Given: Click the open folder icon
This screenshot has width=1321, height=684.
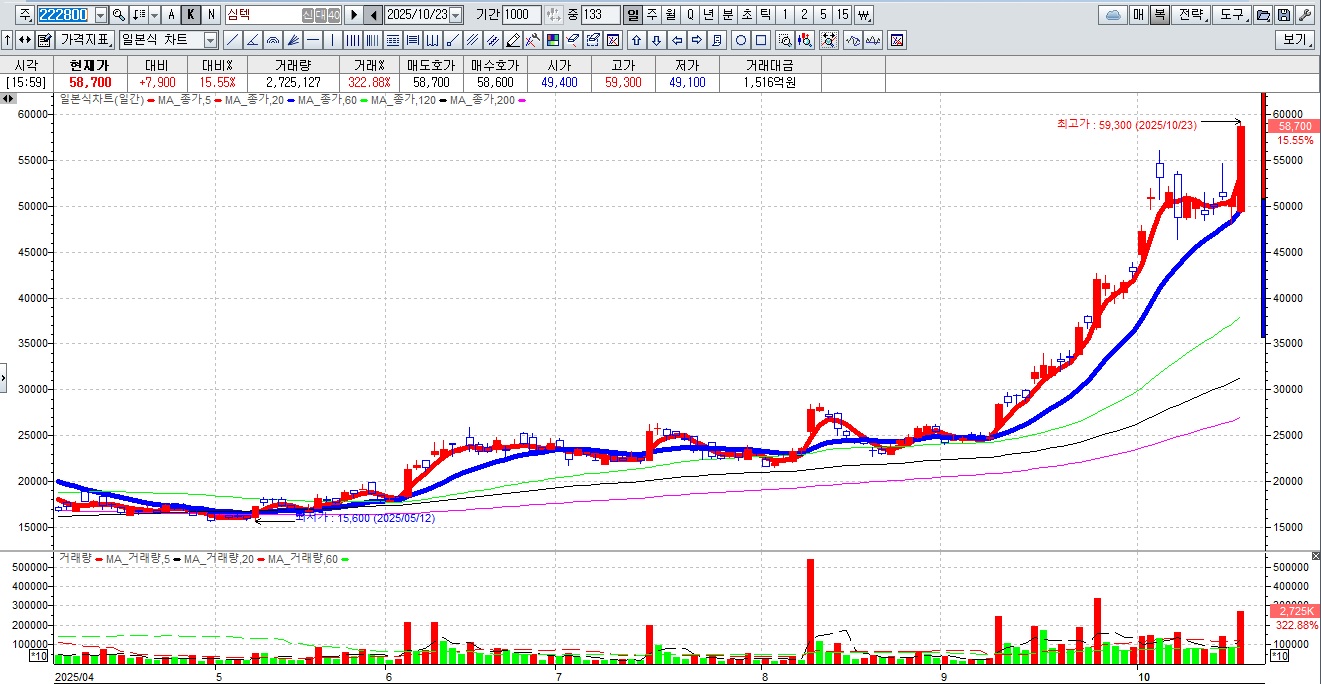Looking at the screenshot, I should pyautogui.click(x=1263, y=15).
